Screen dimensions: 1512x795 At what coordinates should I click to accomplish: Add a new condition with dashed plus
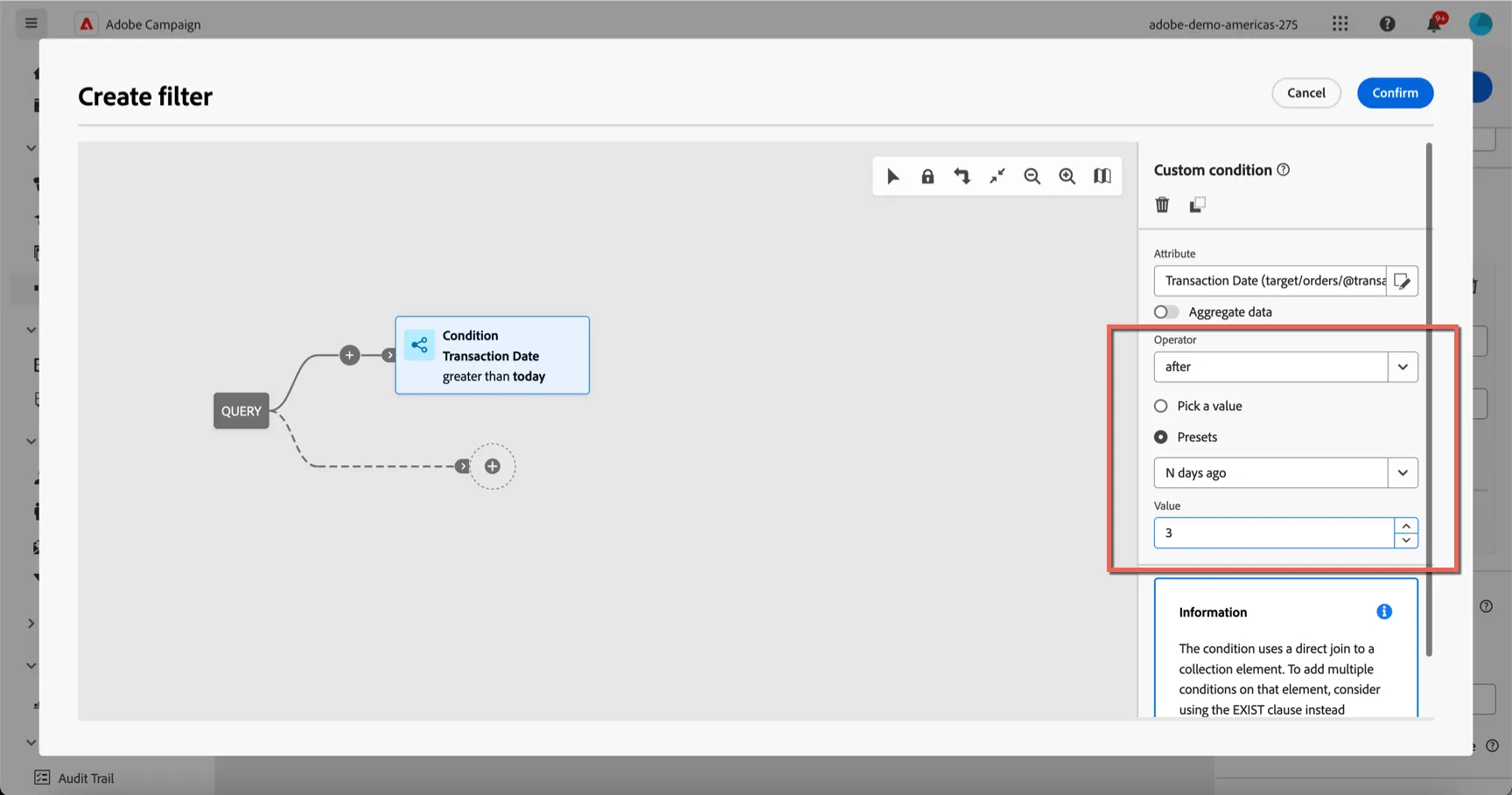point(493,466)
